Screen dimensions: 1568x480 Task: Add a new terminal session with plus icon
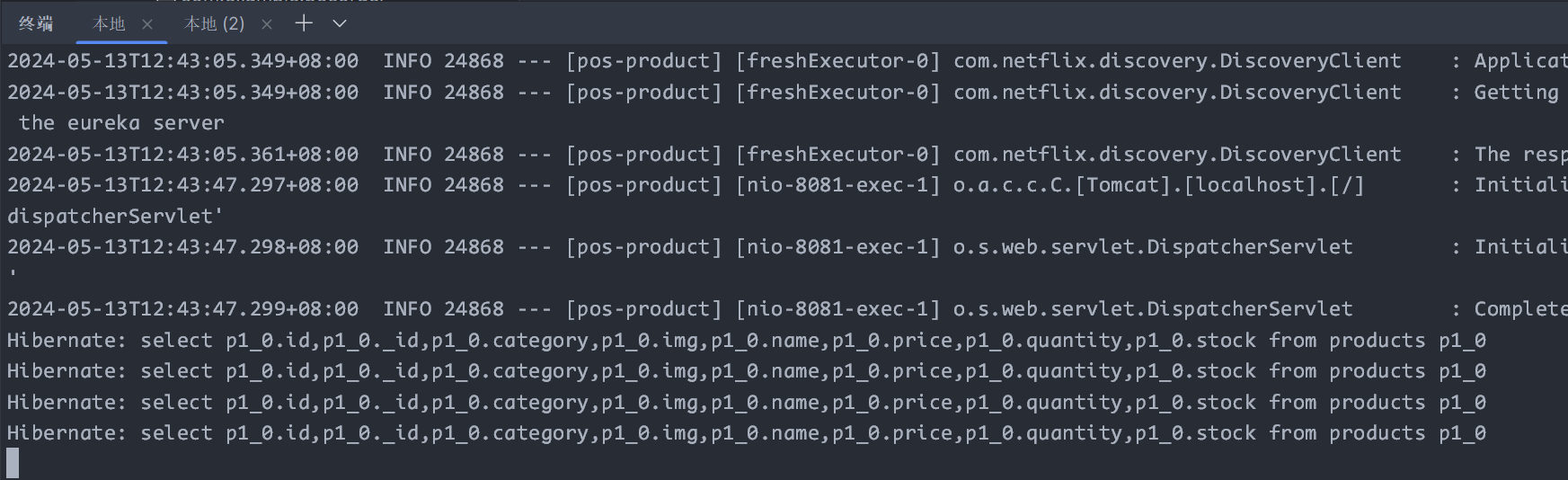point(304,23)
